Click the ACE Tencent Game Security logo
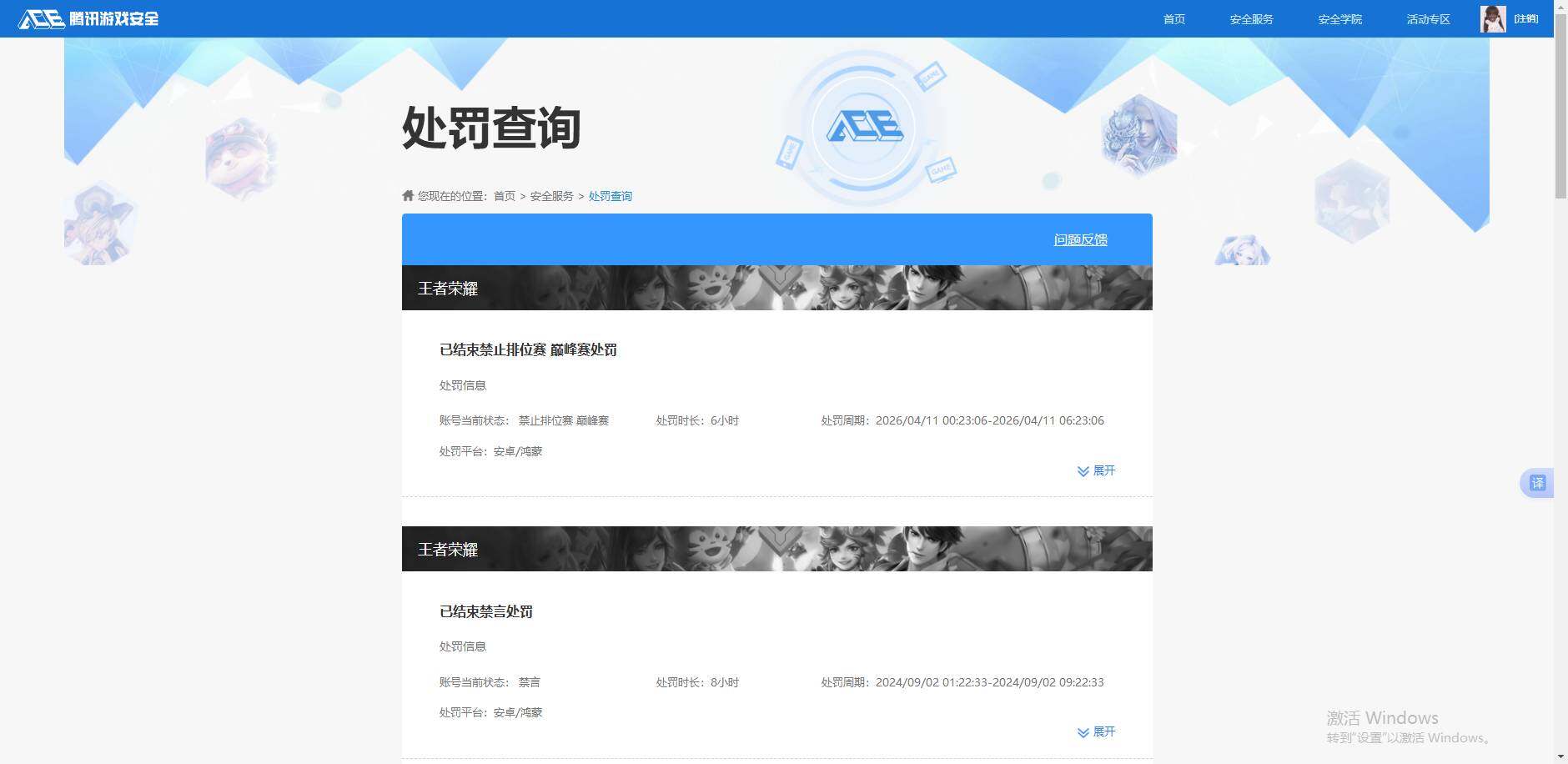 click(x=88, y=18)
